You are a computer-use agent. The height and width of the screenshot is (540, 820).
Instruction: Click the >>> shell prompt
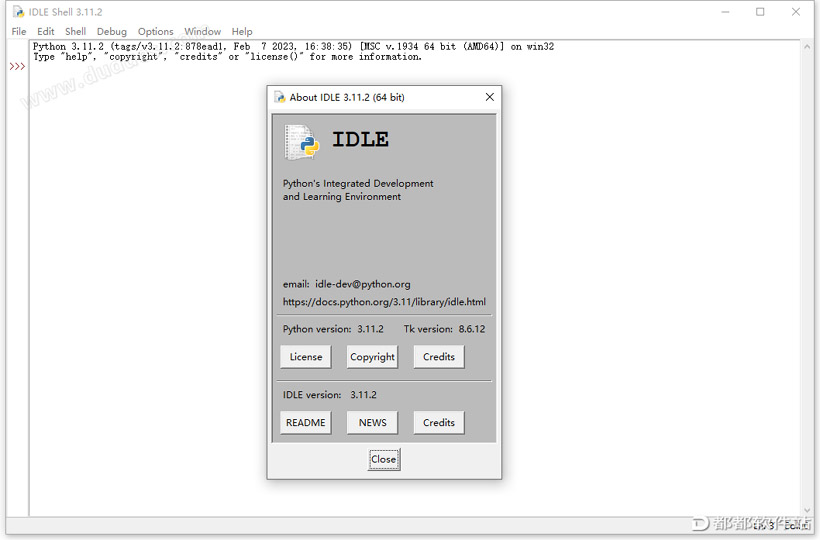pyautogui.click(x=17, y=66)
